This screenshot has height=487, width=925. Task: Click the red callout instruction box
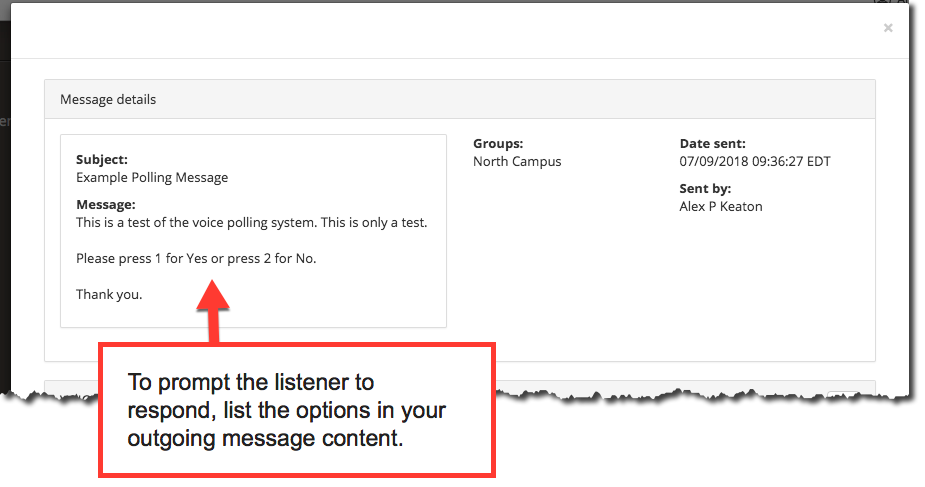pyautogui.click(x=297, y=410)
